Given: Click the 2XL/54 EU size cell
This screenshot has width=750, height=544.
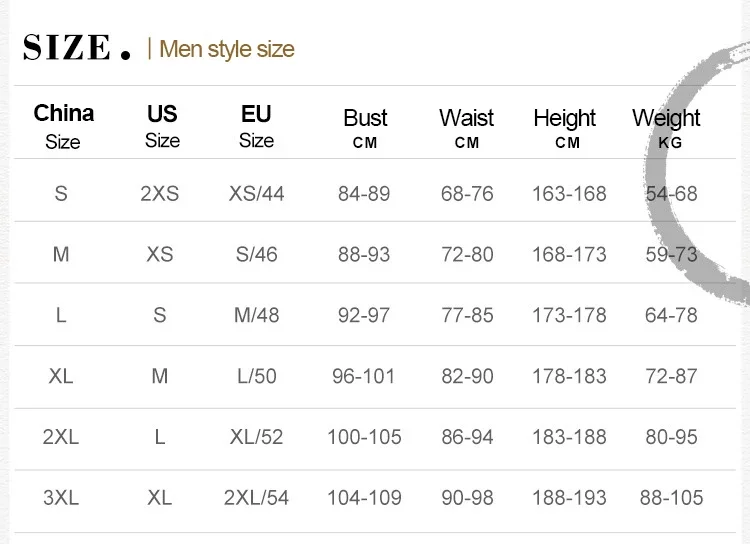Looking at the screenshot, I should (256, 498).
